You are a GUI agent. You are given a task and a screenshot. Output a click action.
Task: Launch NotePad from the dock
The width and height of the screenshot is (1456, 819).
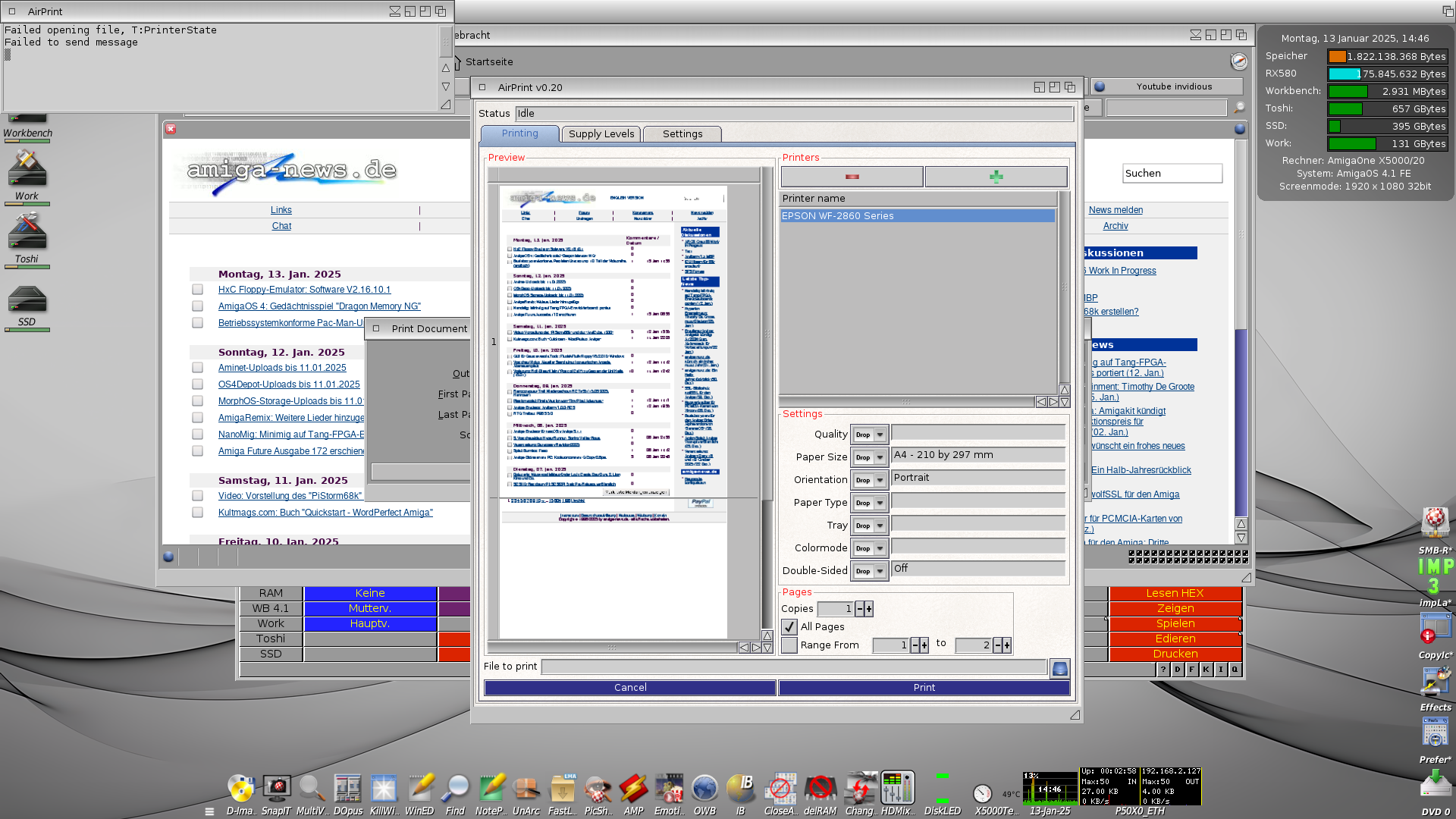tap(491, 789)
